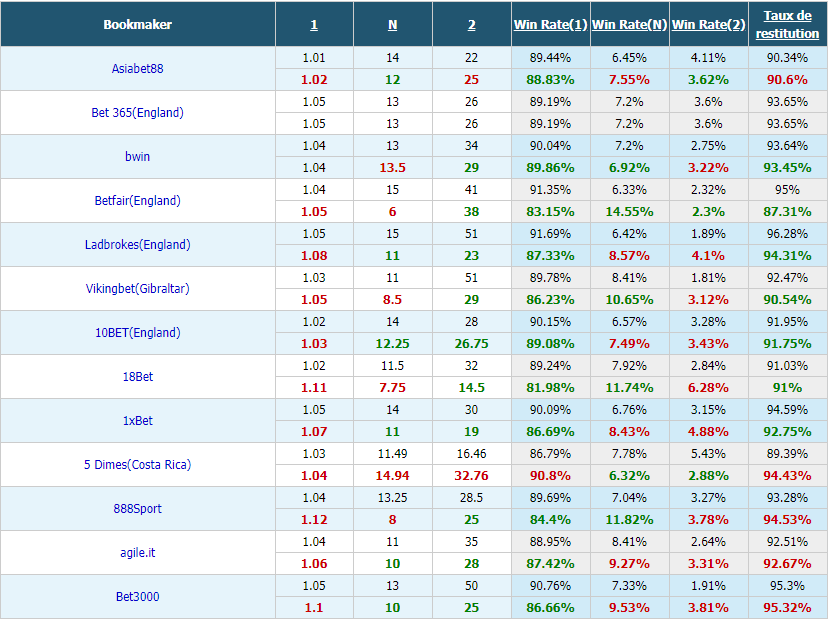
Task: Sort by the 2 column header
Action: coord(472,25)
